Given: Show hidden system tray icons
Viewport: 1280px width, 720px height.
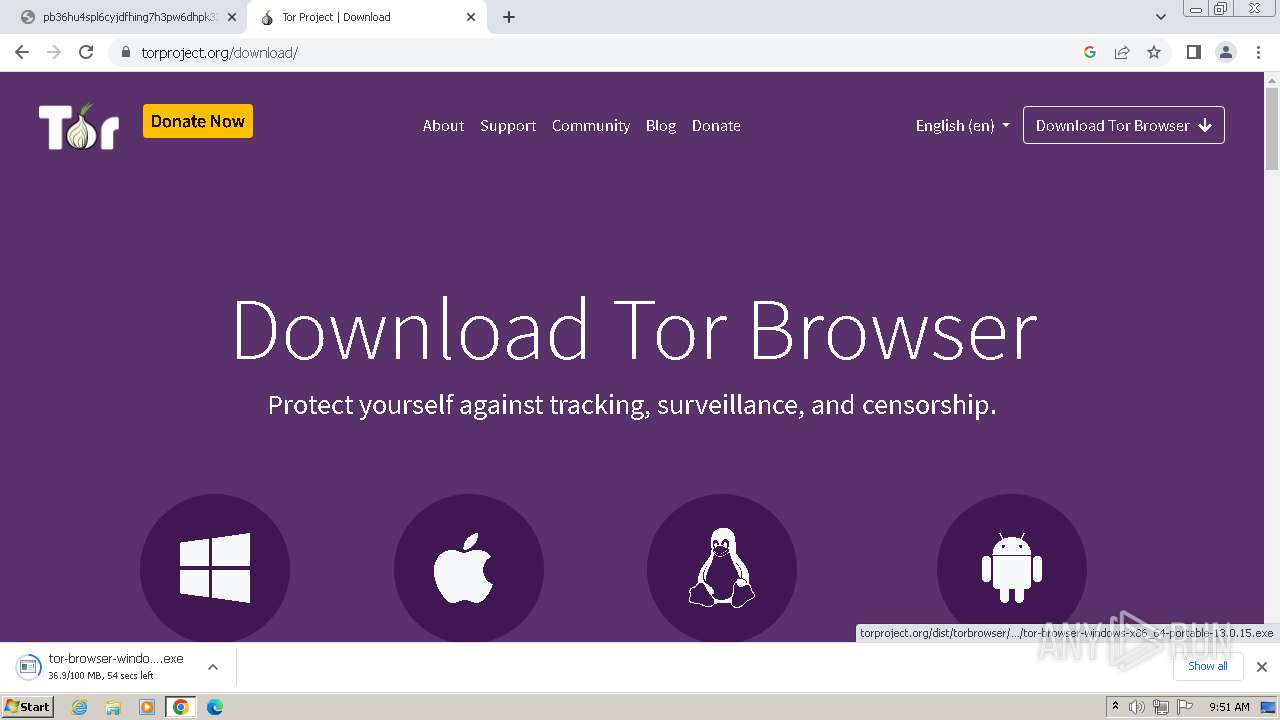Looking at the screenshot, I should (1115, 707).
